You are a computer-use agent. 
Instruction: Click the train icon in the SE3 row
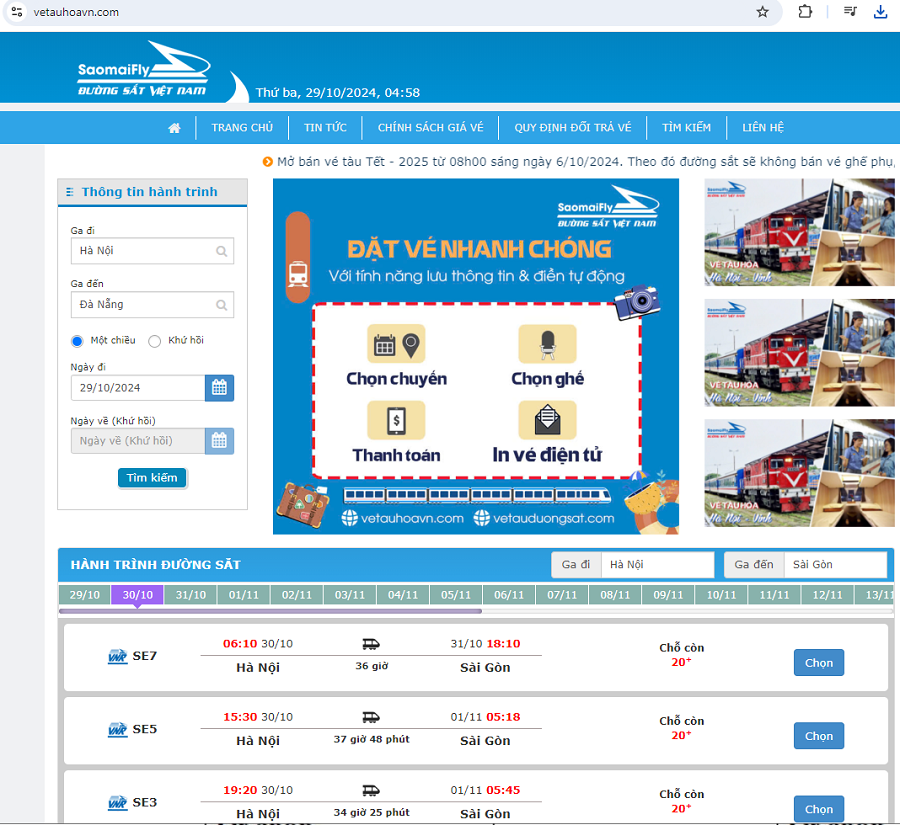point(371,791)
